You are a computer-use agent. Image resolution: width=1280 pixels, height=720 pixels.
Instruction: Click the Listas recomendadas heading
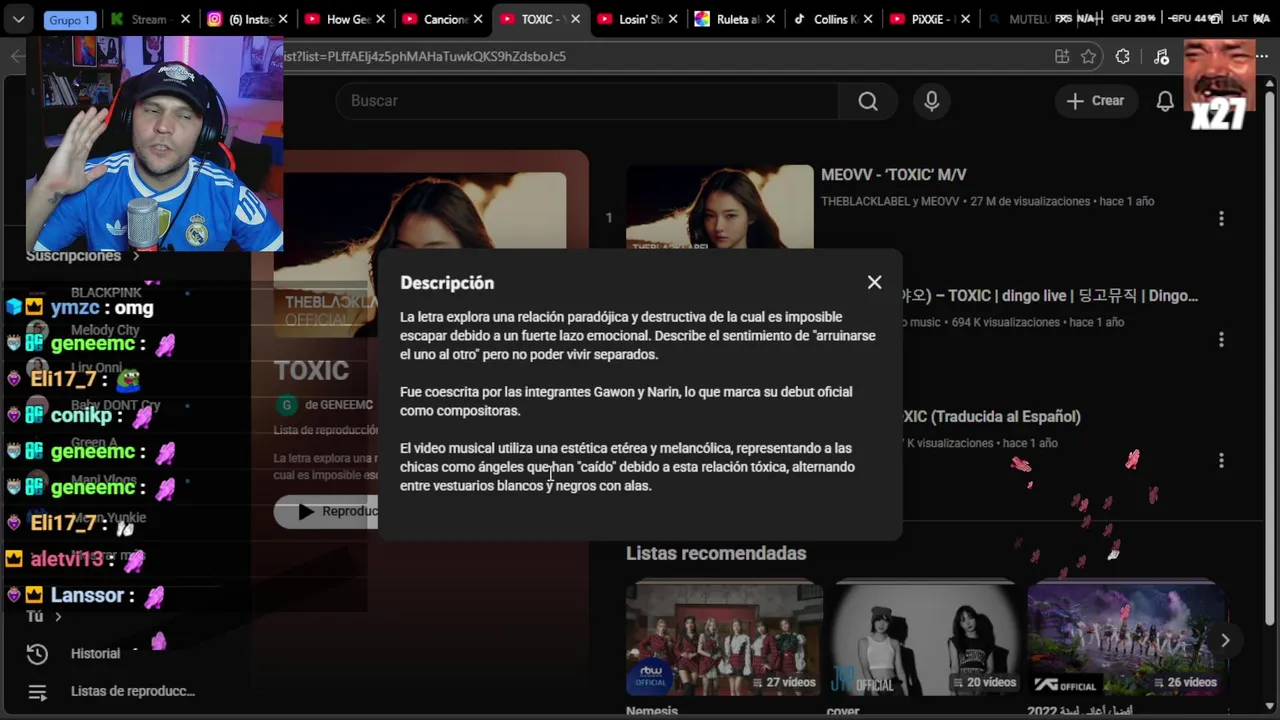coord(716,553)
